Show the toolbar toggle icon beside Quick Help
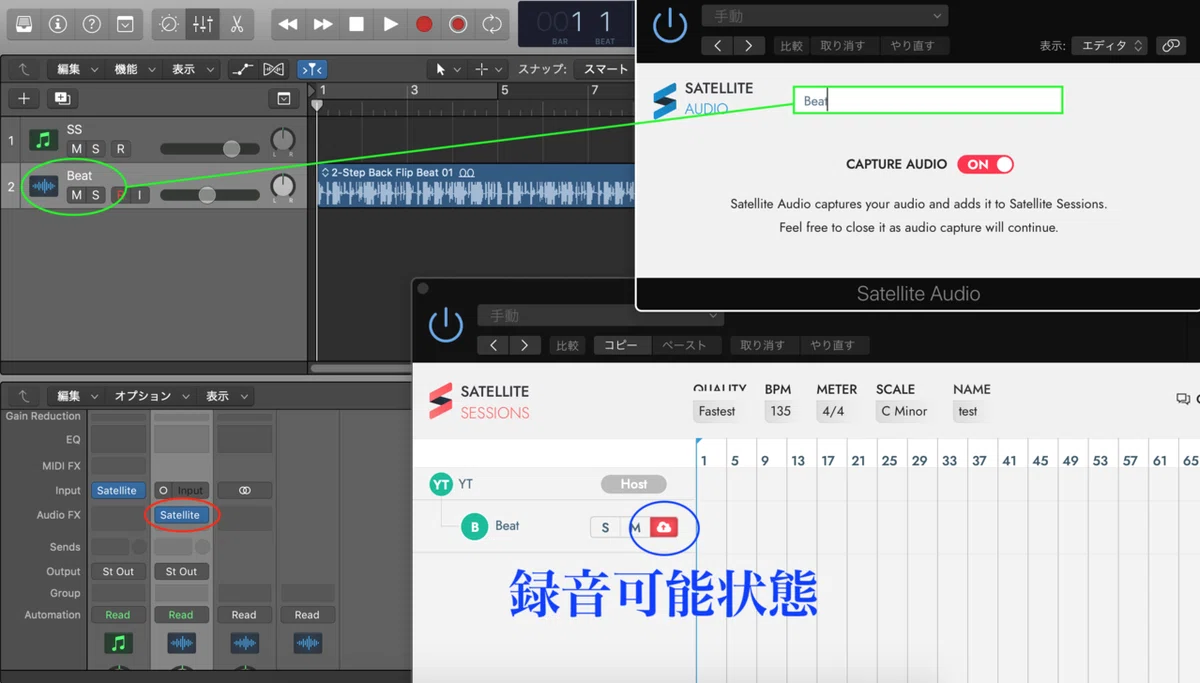The height and width of the screenshot is (683, 1200). coord(125,23)
